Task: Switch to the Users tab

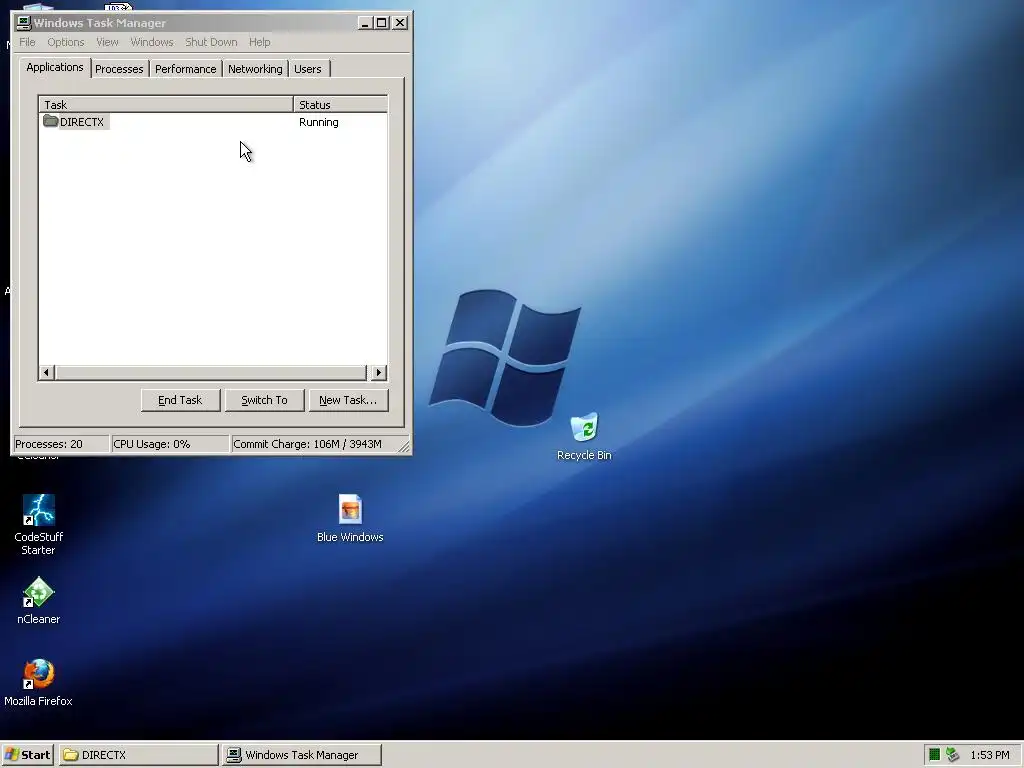Action: [308, 69]
